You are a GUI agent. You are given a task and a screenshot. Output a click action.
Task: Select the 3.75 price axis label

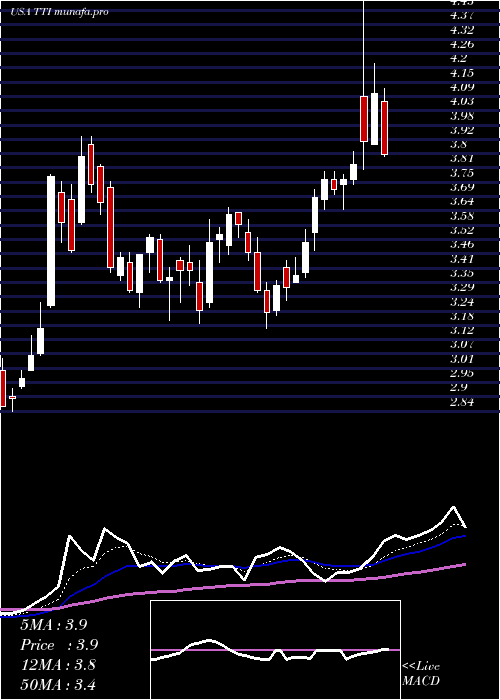(x=463, y=173)
